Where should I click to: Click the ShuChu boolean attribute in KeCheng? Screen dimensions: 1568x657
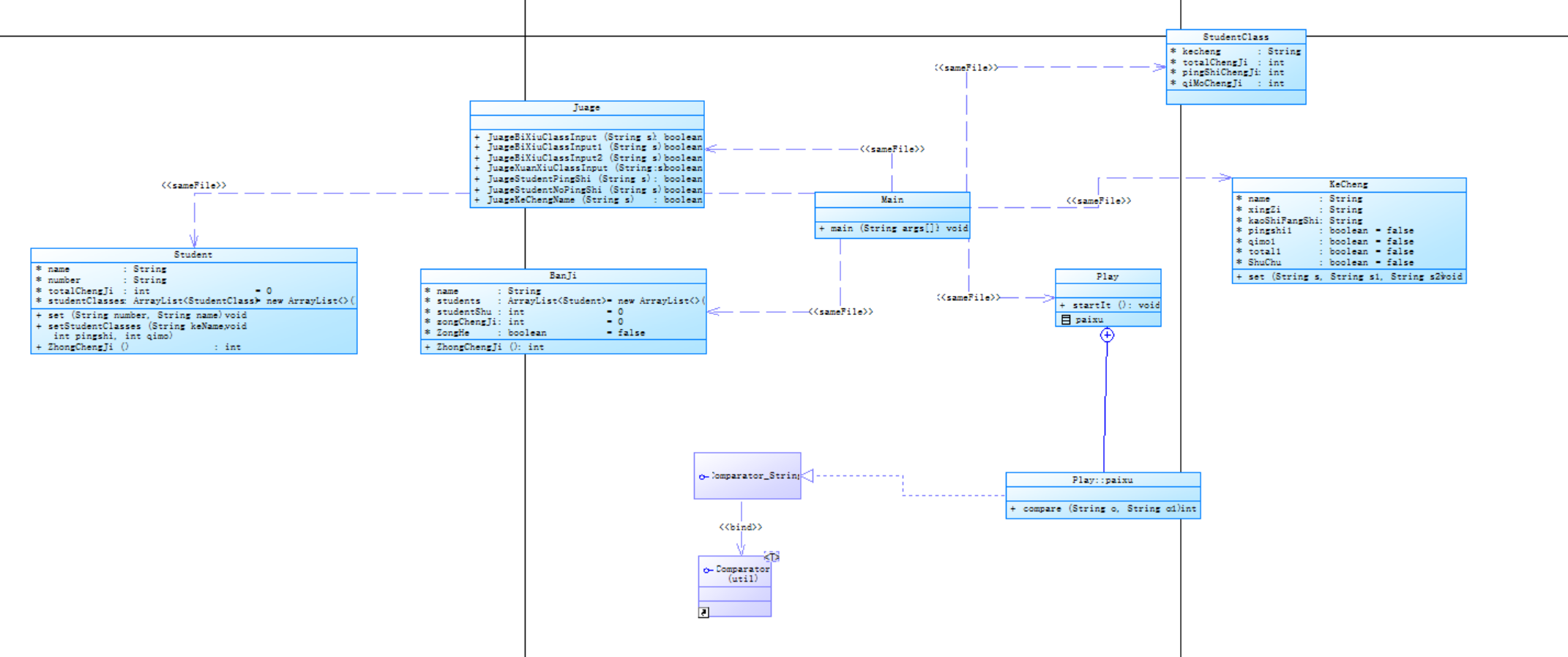click(x=1325, y=262)
